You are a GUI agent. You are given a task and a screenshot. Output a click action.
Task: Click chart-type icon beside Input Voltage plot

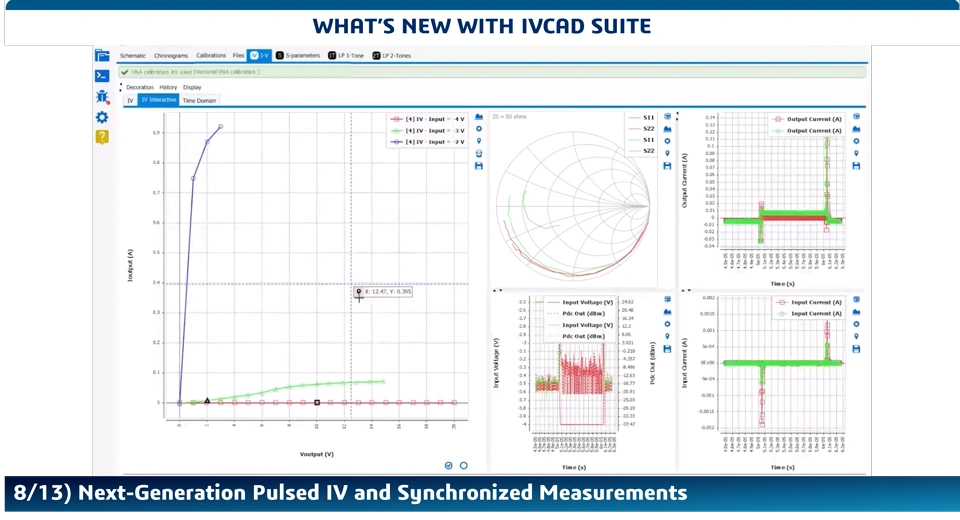(x=667, y=312)
